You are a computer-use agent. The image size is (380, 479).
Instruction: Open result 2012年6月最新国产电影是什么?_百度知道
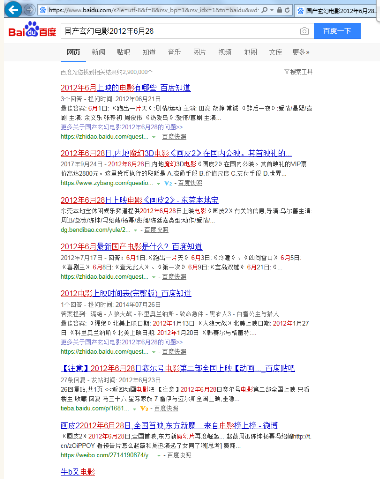[x=131, y=247]
